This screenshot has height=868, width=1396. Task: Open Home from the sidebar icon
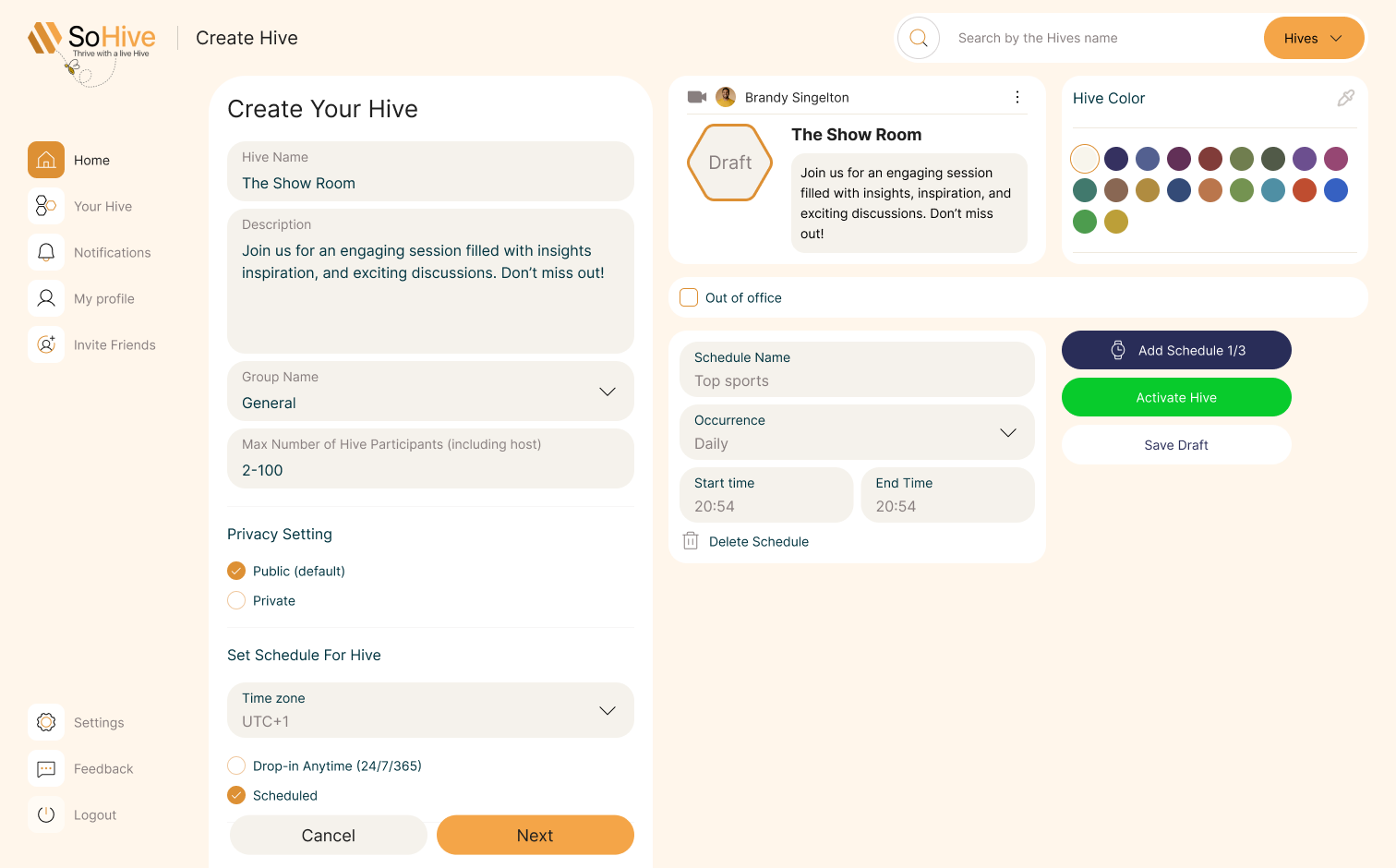click(x=46, y=160)
